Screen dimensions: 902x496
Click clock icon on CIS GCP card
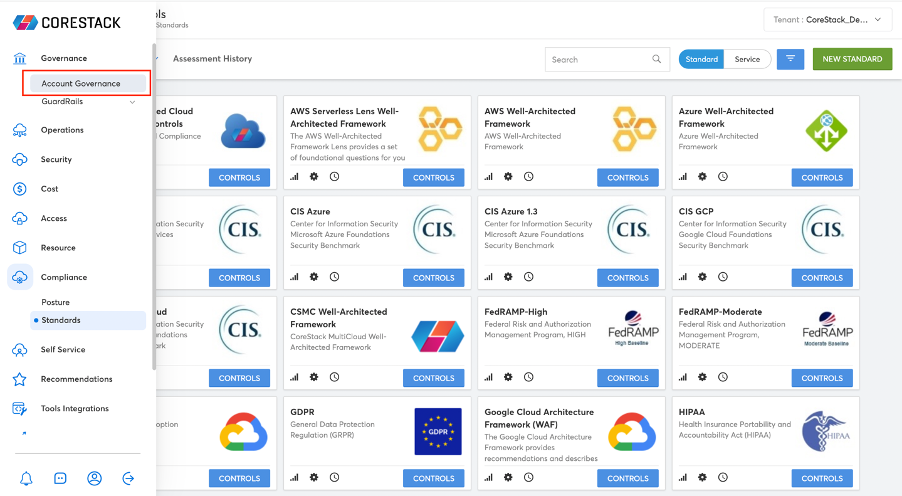click(x=723, y=277)
